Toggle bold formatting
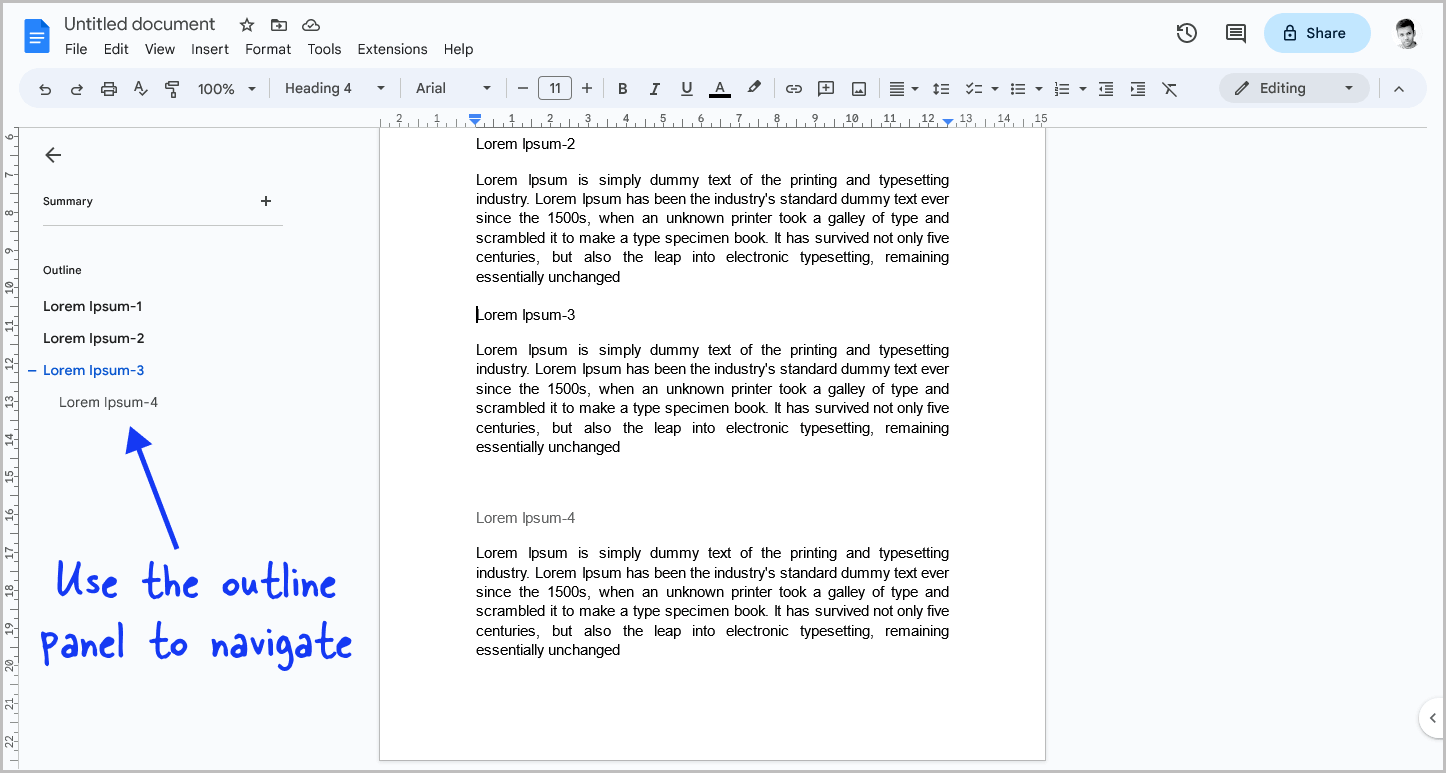Image resolution: width=1446 pixels, height=773 pixels. pos(622,88)
